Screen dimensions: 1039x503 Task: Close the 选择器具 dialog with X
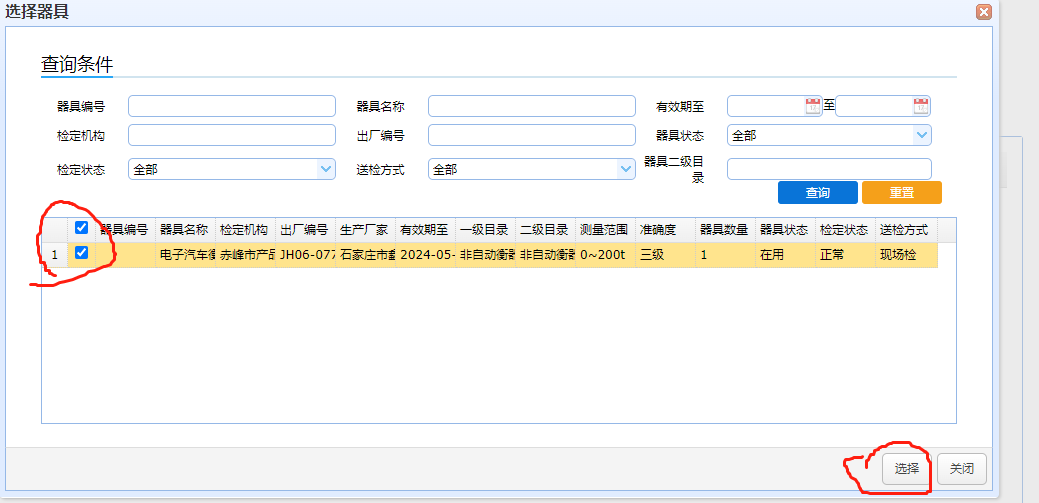pos(984,12)
